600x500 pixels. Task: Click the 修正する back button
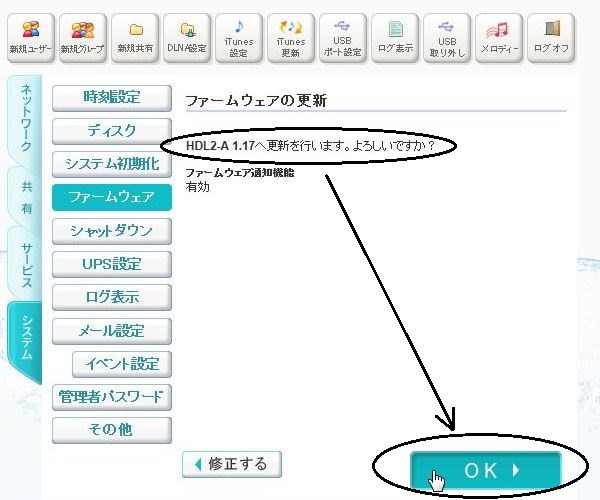pos(232,464)
